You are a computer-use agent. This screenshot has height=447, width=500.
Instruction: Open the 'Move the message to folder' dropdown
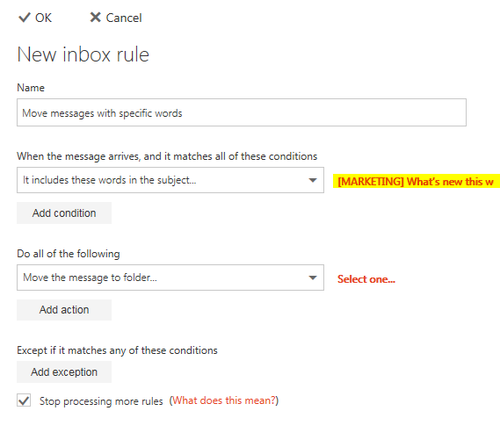170,278
